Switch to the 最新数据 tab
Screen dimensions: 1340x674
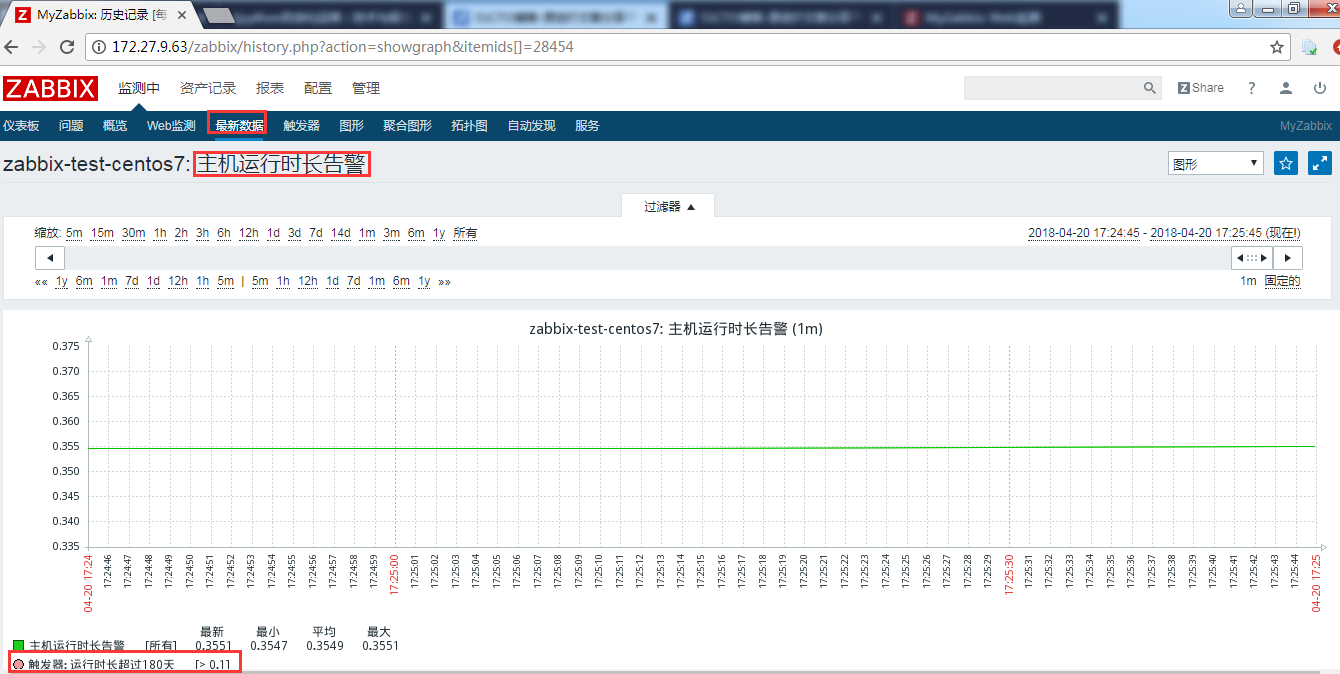tap(237, 125)
